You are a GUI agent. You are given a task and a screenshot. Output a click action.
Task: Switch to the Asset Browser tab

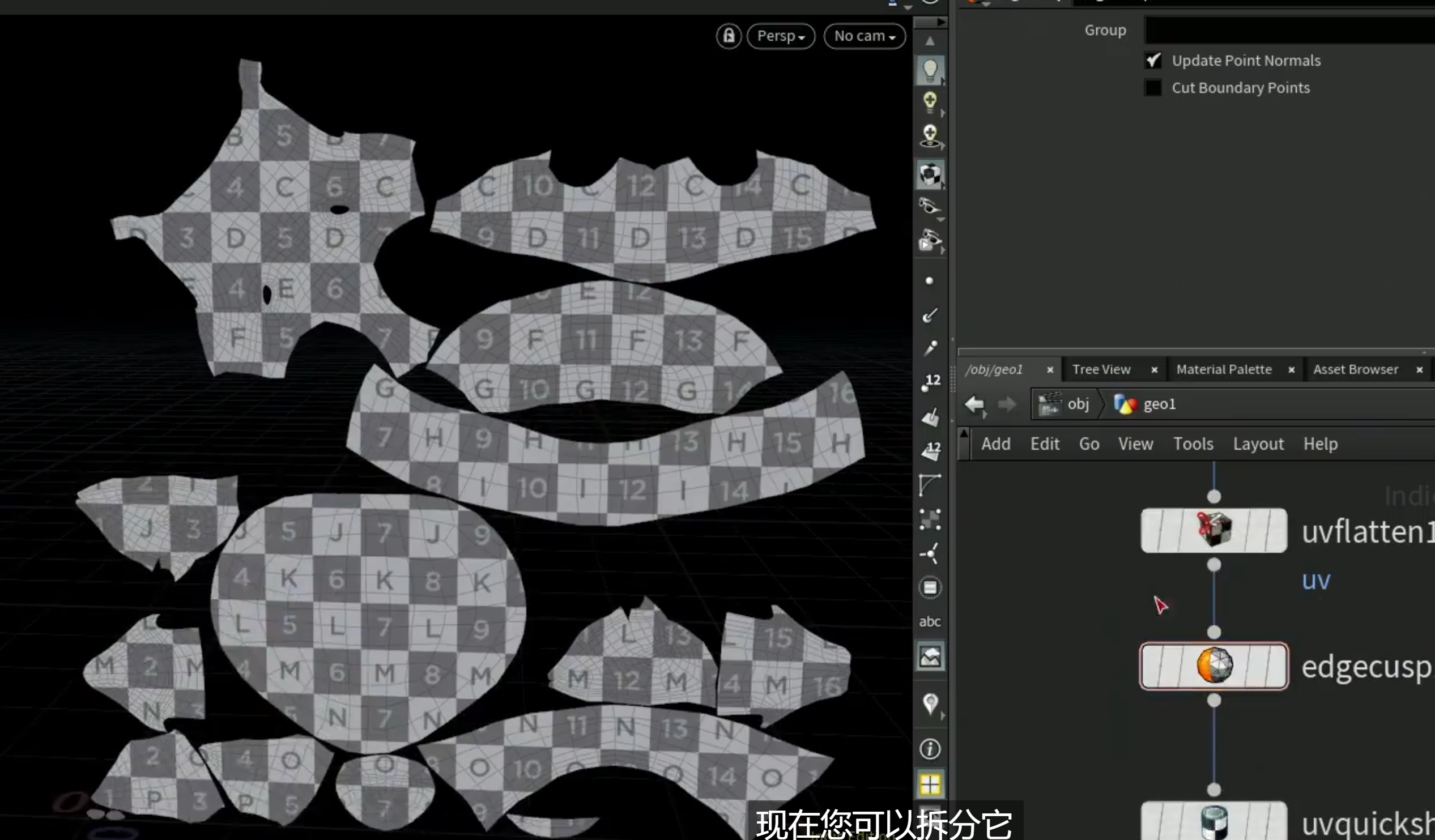[1355, 370]
